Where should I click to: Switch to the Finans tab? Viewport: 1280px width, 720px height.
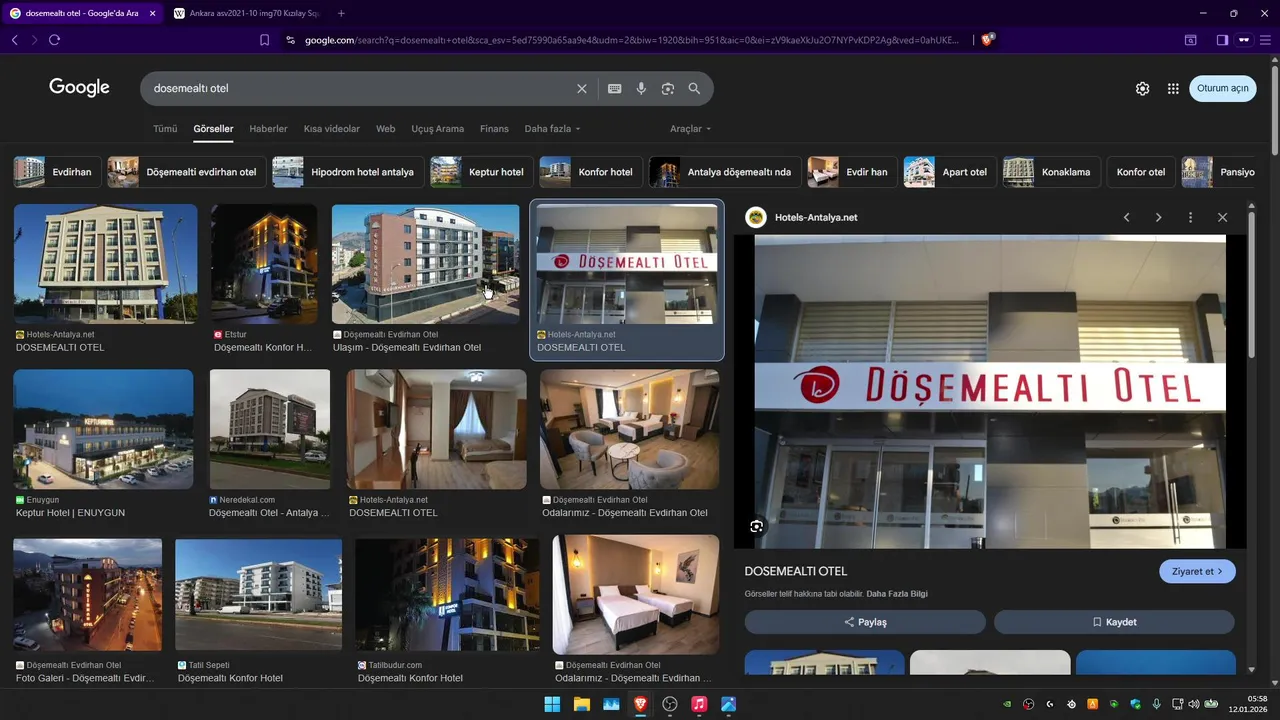pos(494,129)
